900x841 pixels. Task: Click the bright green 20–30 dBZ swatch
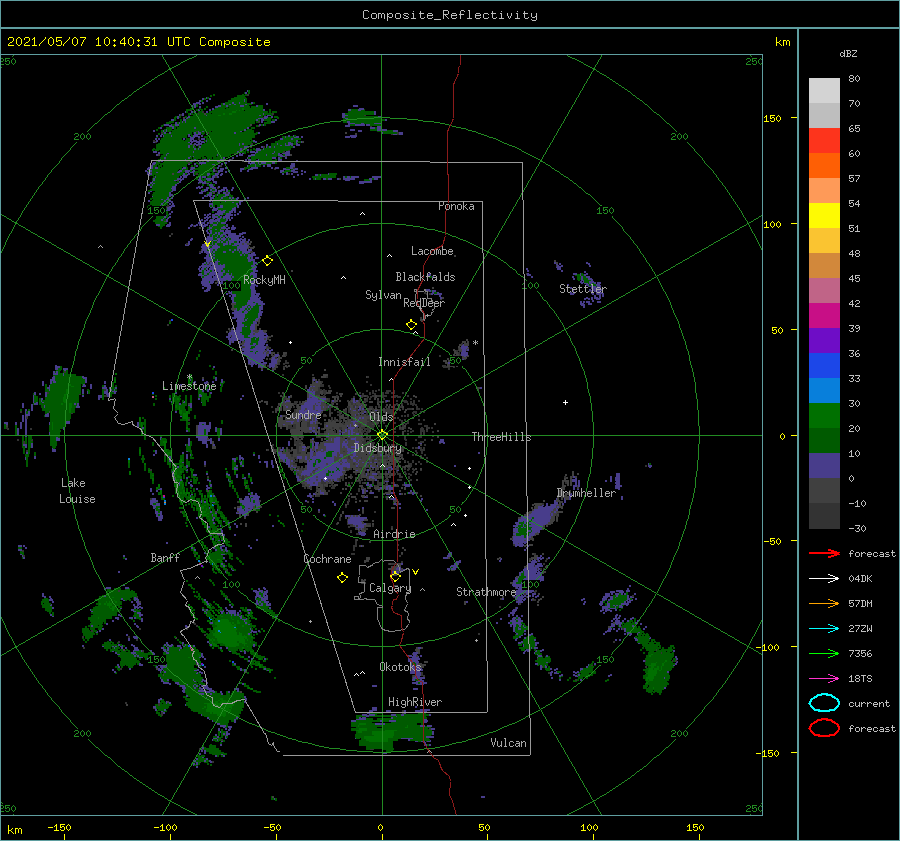[x=824, y=416]
